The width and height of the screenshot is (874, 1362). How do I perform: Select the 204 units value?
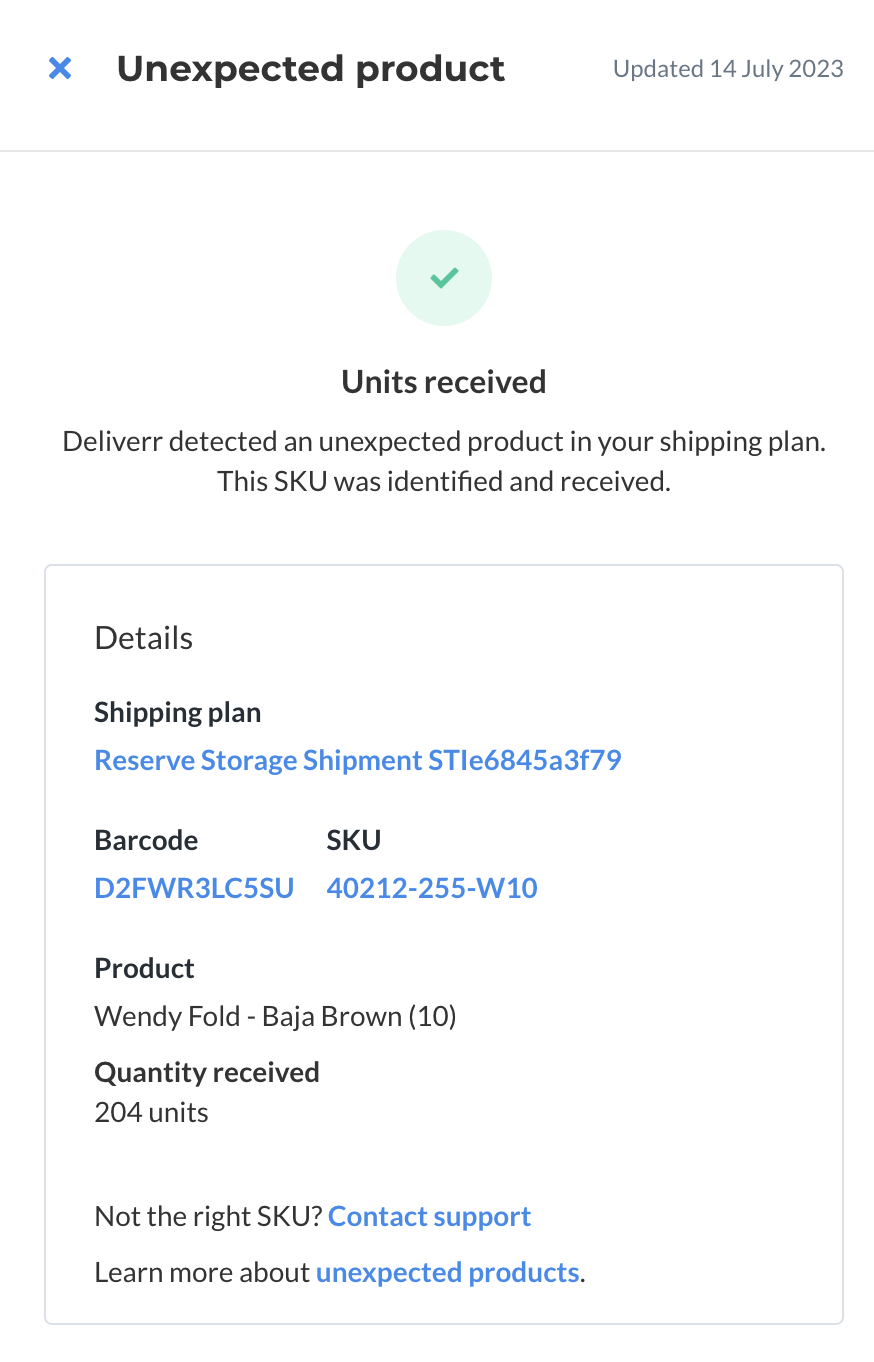click(151, 1112)
